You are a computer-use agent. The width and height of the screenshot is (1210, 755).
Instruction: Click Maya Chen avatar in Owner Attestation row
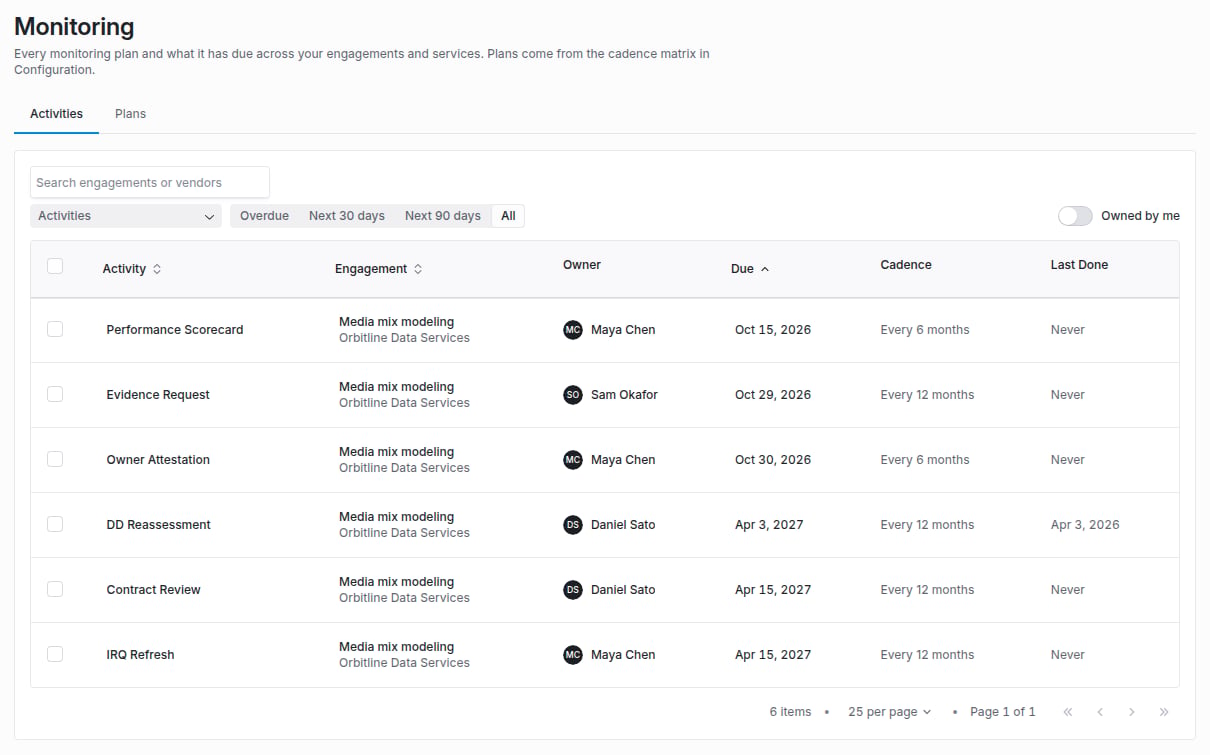[573, 460]
